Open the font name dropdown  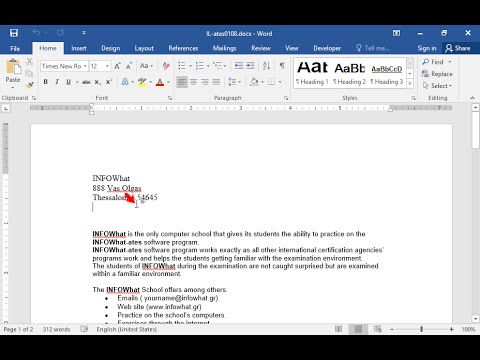[x=85, y=66]
